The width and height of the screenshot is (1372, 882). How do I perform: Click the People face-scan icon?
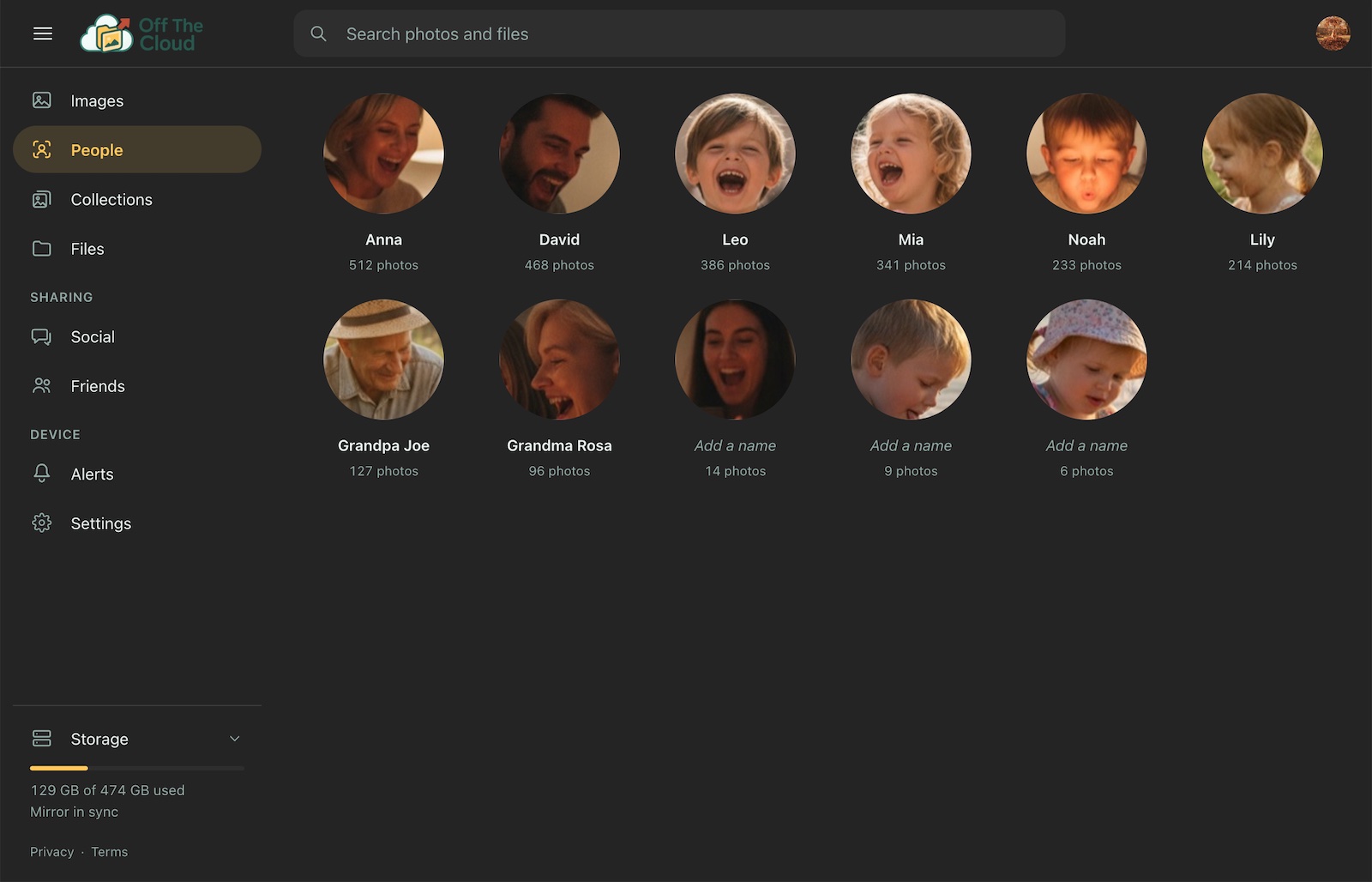[x=42, y=149]
